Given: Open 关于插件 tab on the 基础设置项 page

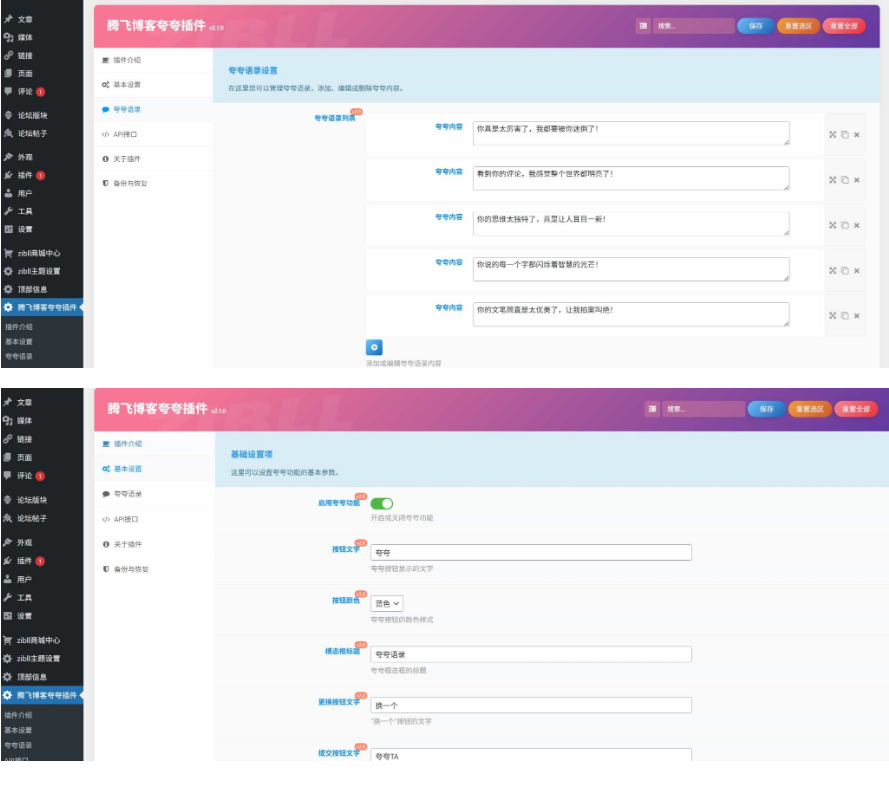Looking at the screenshot, I should [x=127, y=544].
